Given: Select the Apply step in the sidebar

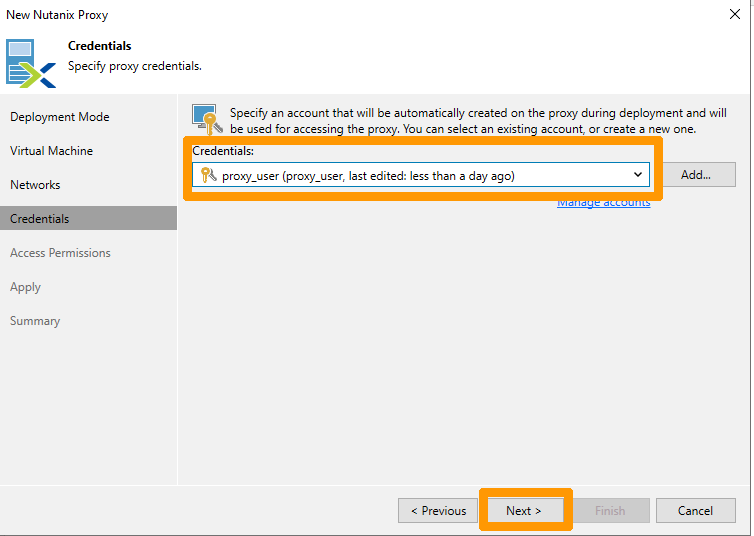Looking at the screenshot, I should (x=25, y=287).
